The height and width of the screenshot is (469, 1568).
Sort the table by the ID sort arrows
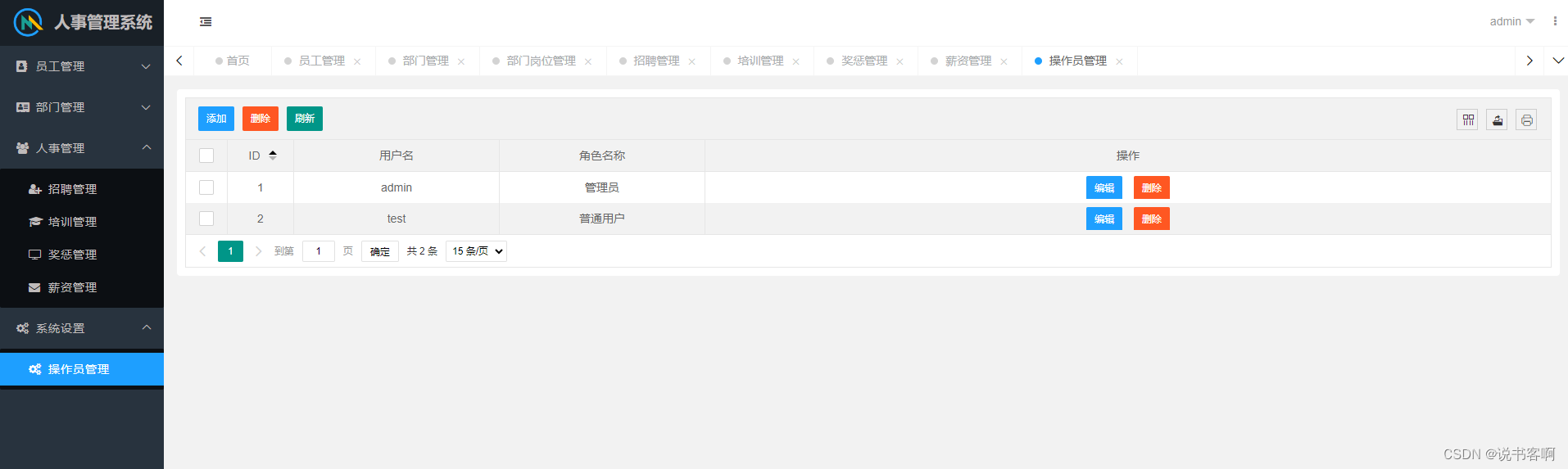click(273, 155)
